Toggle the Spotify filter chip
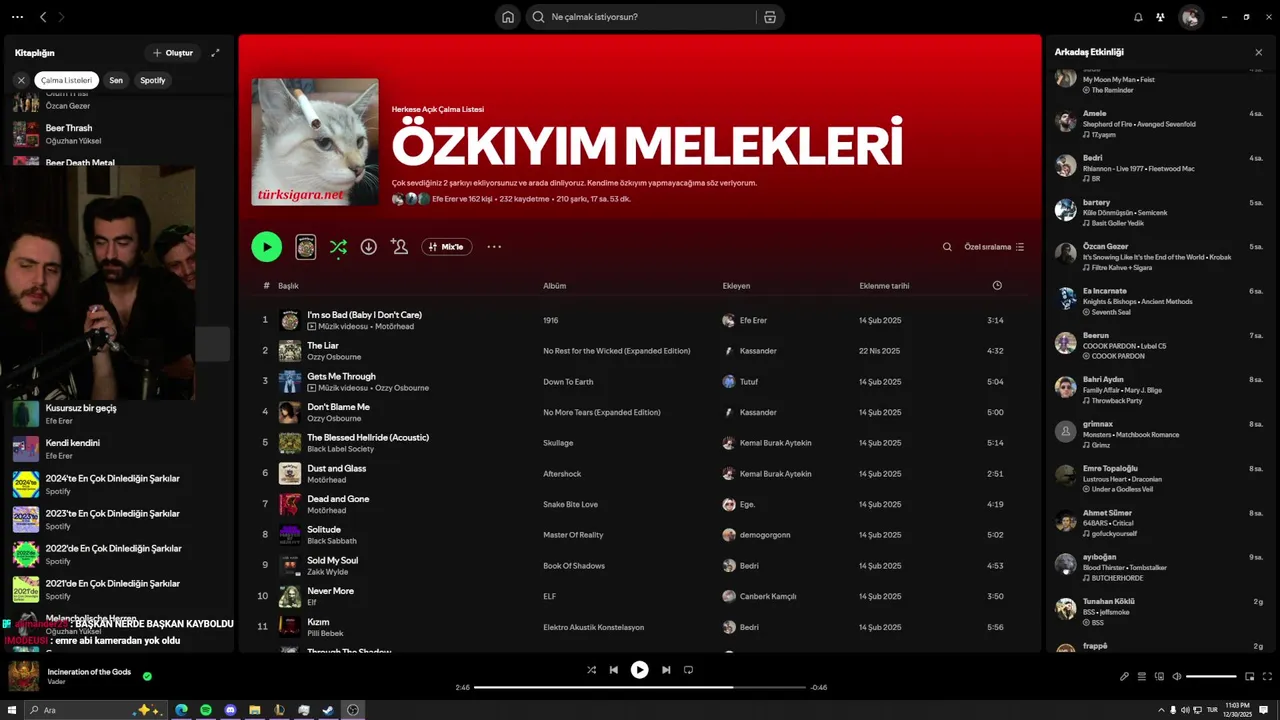 tap(153, 80)
